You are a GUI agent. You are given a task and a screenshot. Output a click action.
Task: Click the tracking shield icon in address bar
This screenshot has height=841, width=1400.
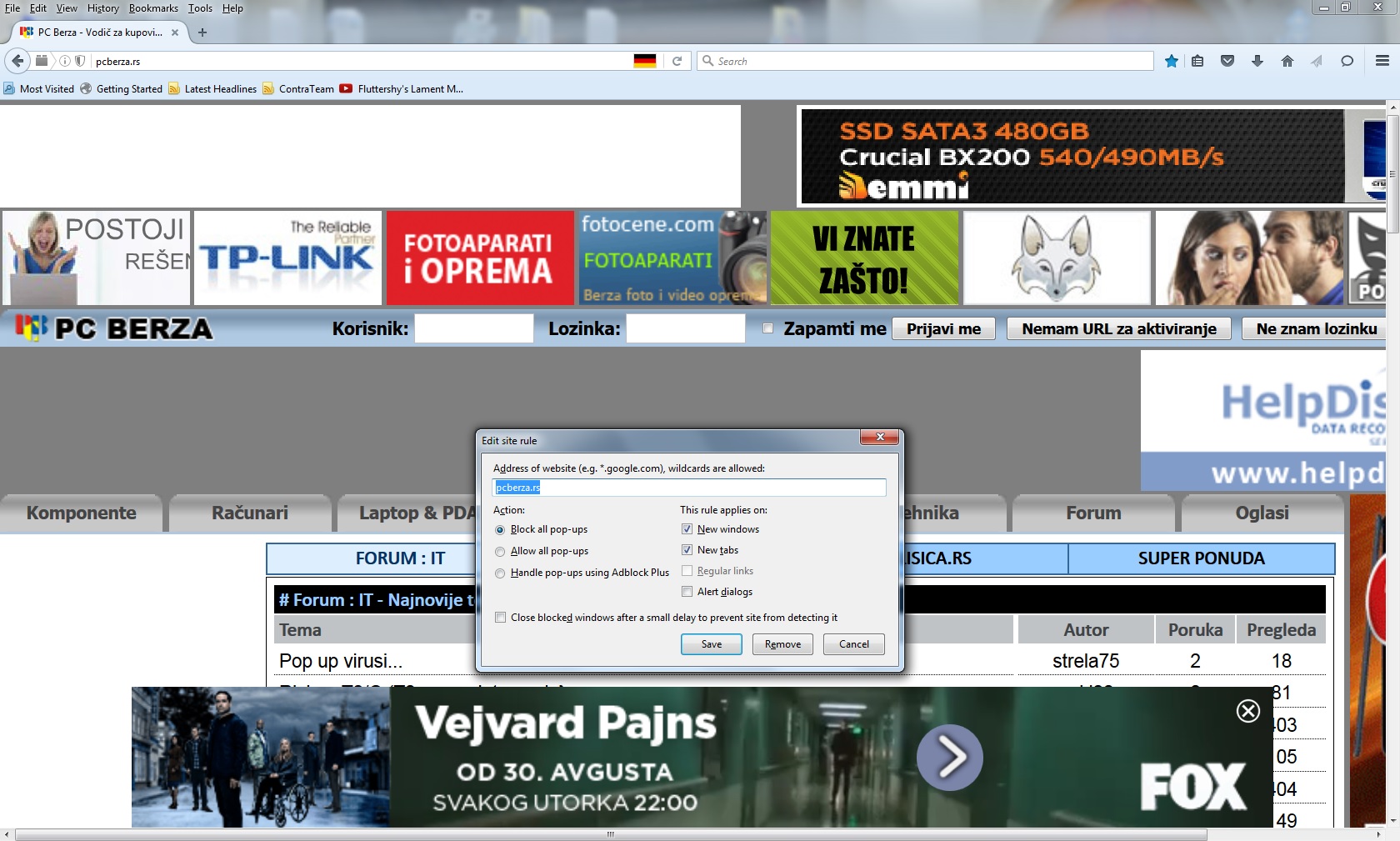[80, 61]
